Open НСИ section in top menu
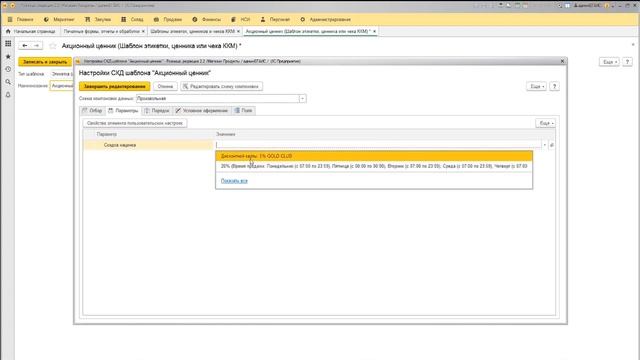The width and height of the screenshot is (640, 360). click(241, 19)
